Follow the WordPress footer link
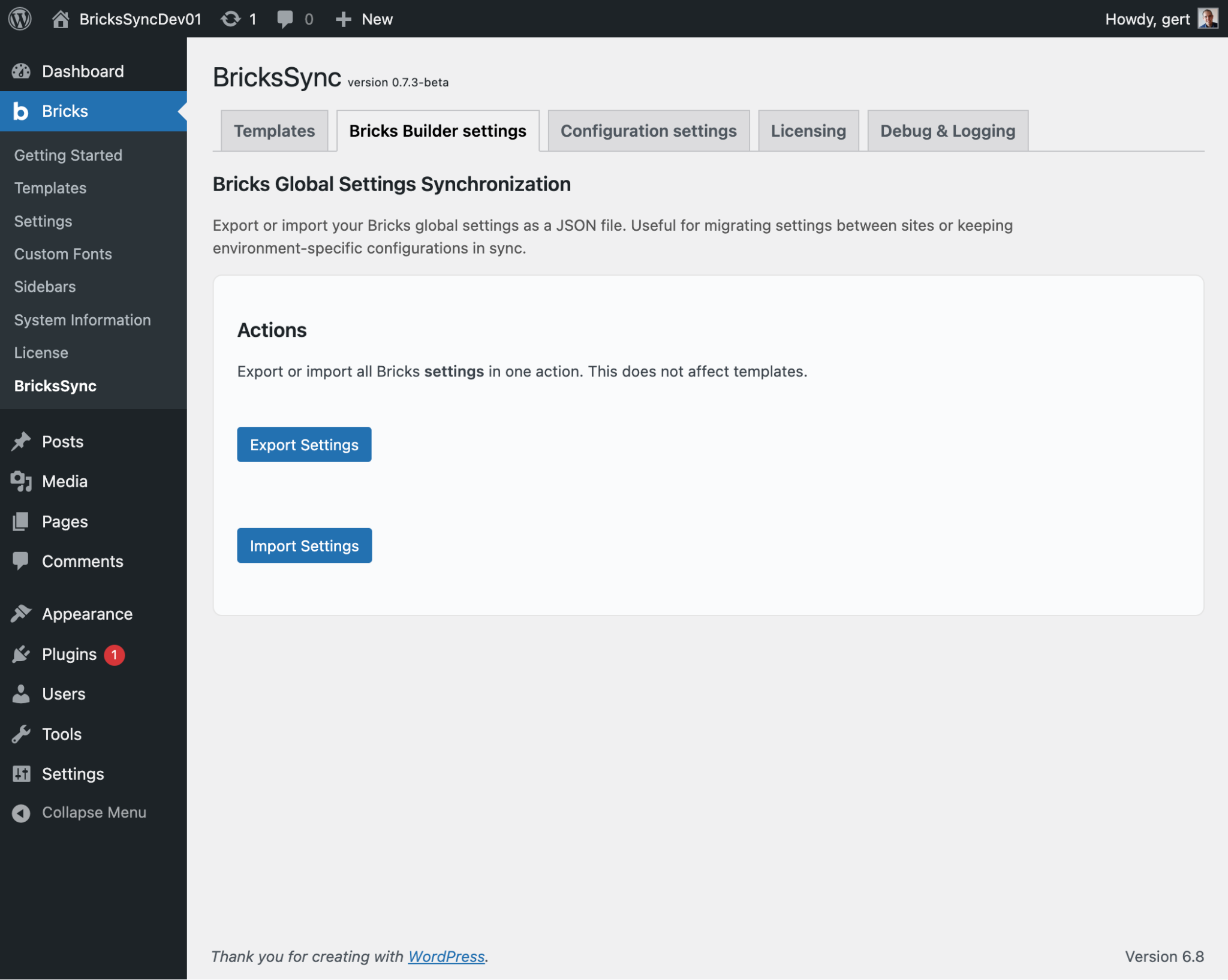 click(x=446, y=957)
